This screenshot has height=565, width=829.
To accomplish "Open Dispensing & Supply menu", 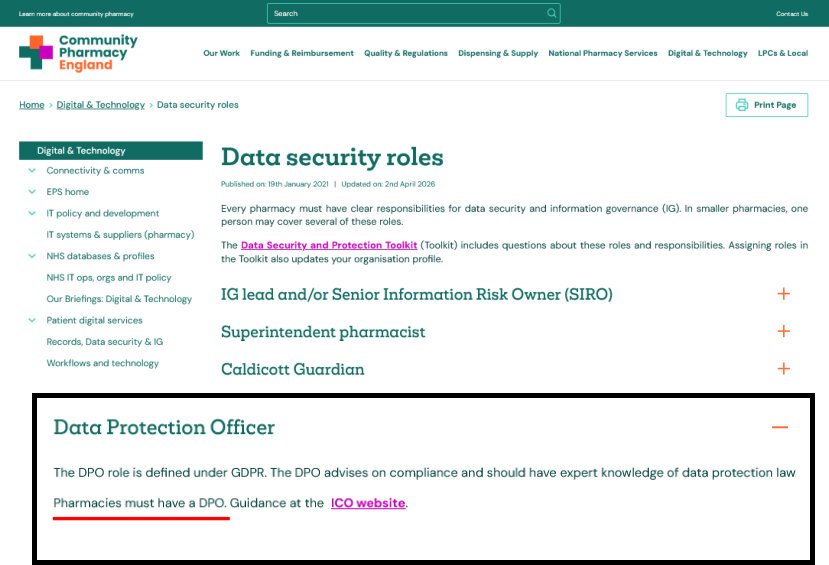I will pos(498,54).
